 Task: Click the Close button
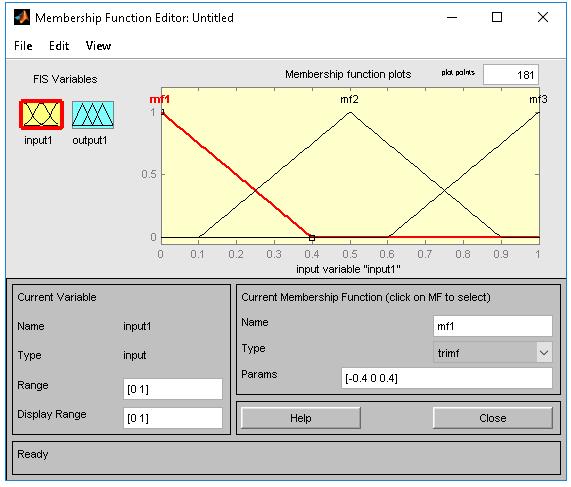(x=493, y=418)
